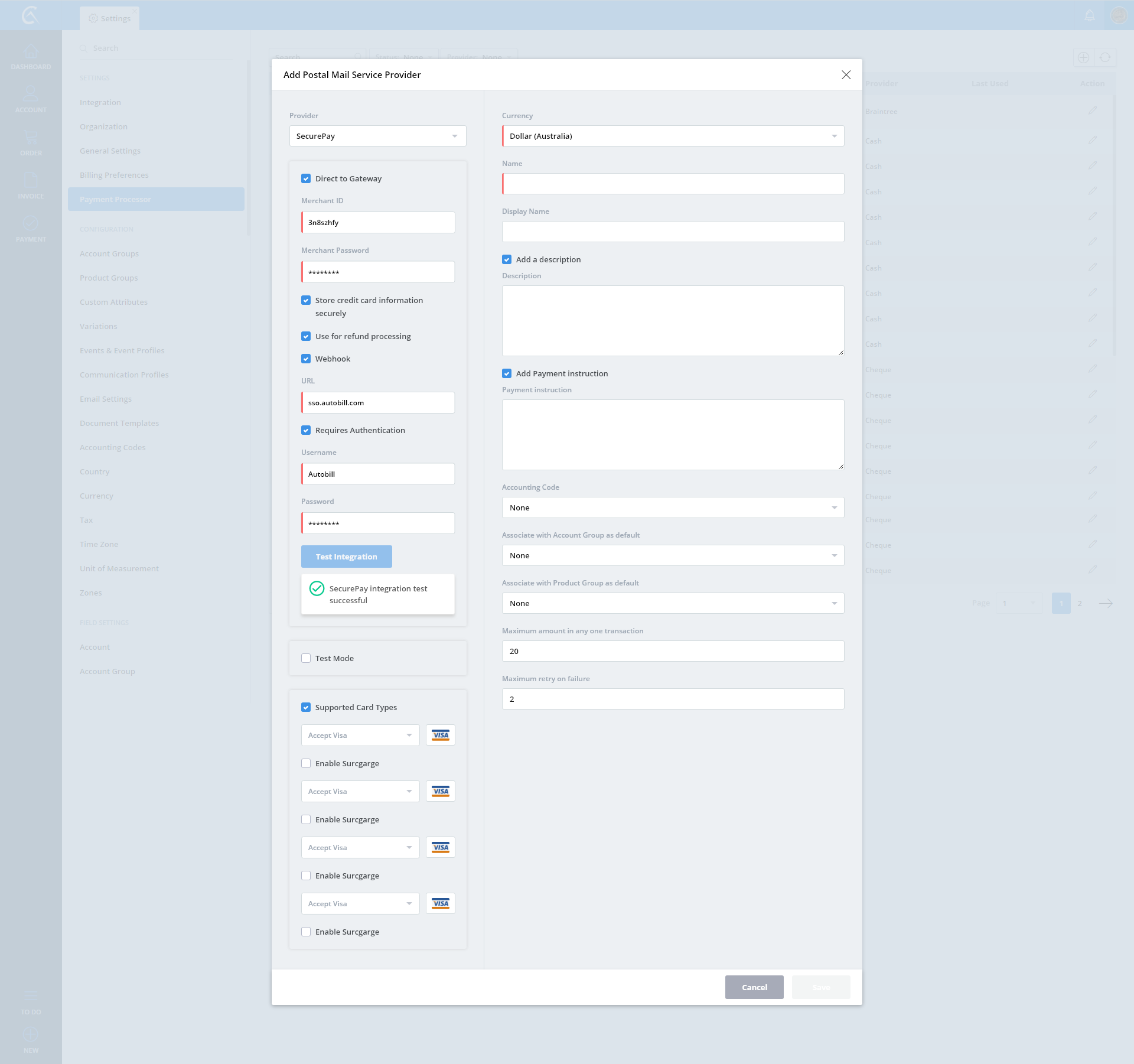Click into the Name input field
Viewport: 1134px width, 1064px height.
pos(673,184)
